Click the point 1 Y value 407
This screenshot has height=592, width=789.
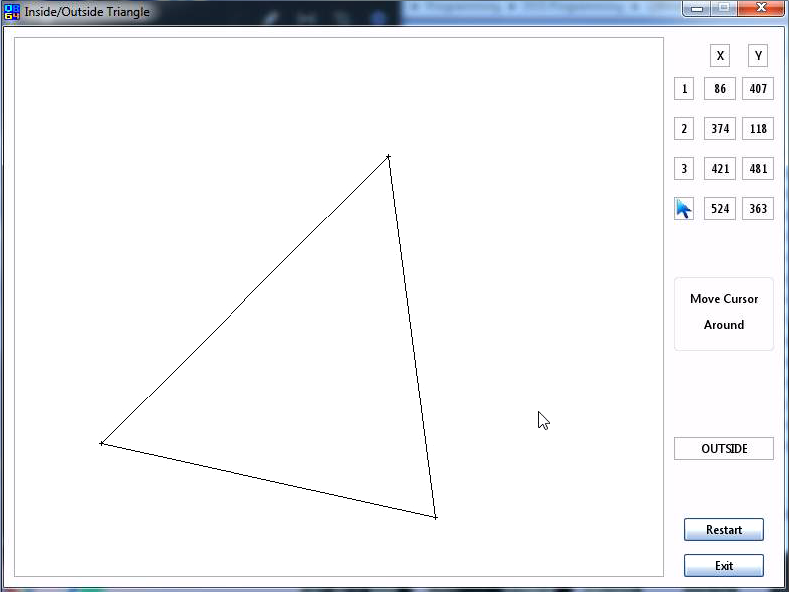pyautogui.click(x=758, y=89)
